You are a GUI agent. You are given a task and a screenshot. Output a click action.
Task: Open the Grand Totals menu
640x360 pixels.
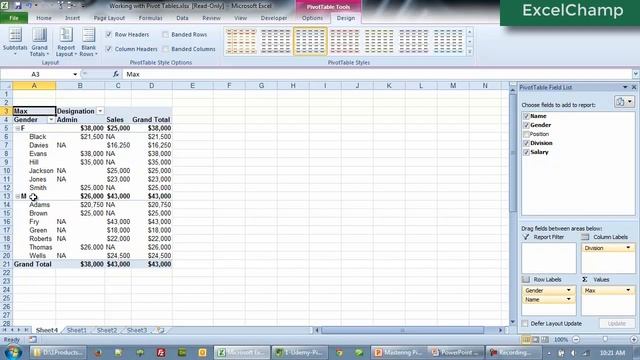40,42
